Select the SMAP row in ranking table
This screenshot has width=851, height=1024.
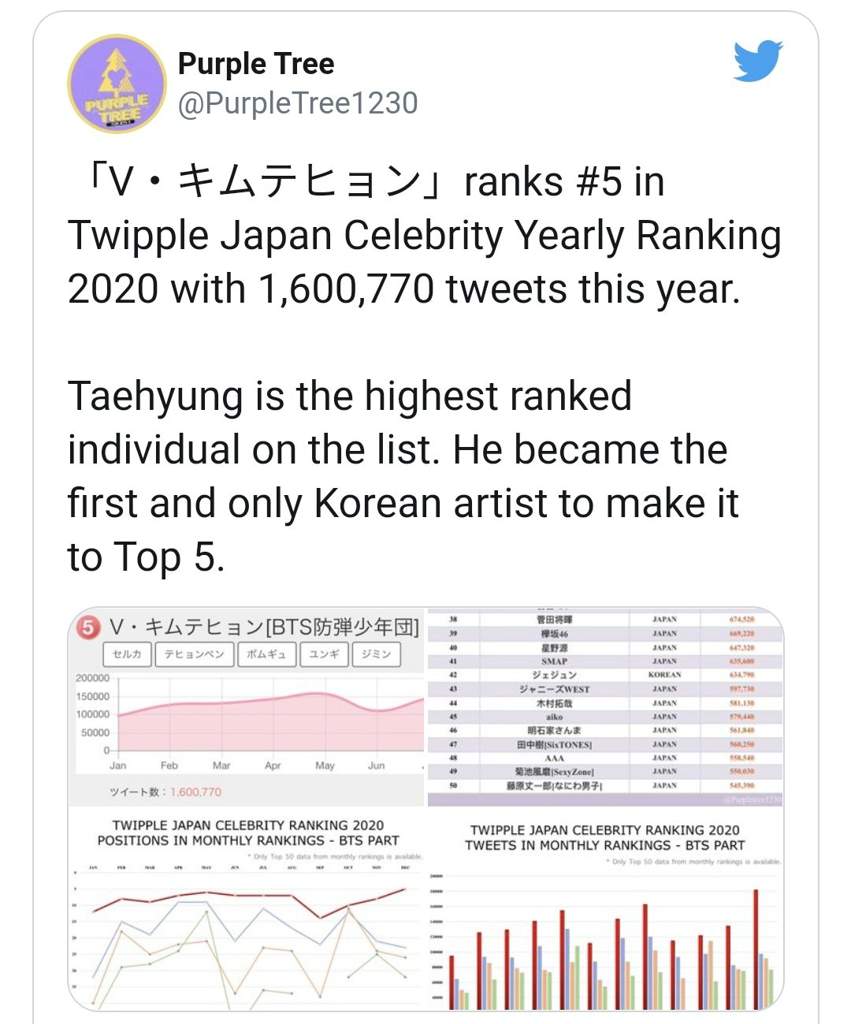(x=605, y=661)
